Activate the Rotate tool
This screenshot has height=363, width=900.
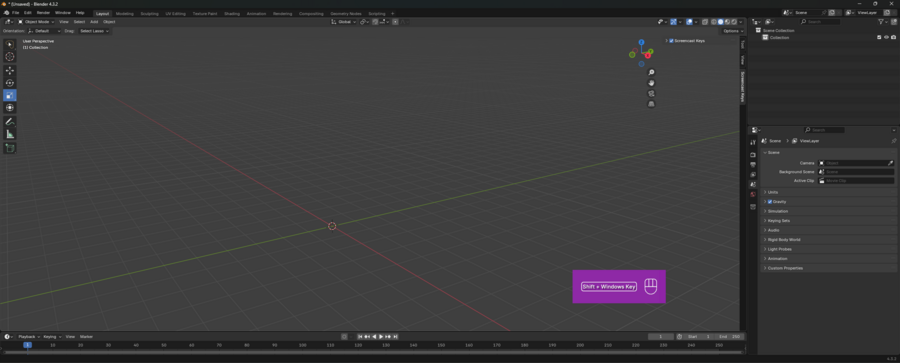[10, 83]
